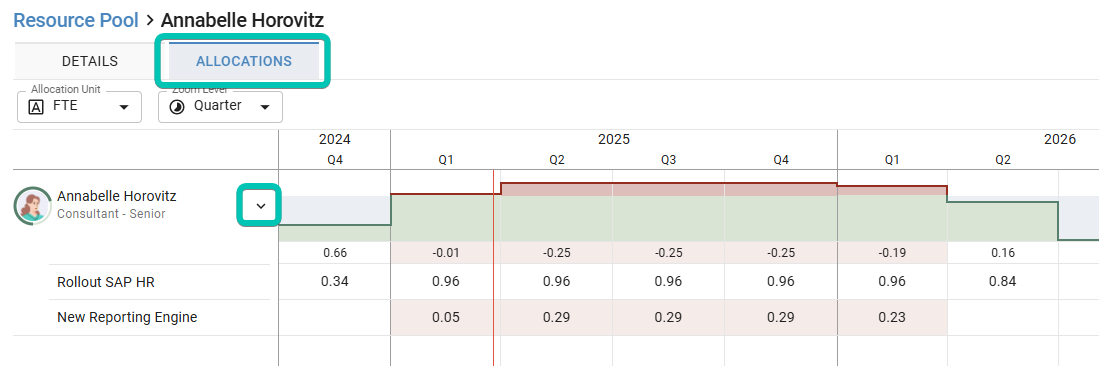This screenshot has height=366, width=1099.
Task: Click Annabelle Horovitz's avatar picture
Action: 33,205
